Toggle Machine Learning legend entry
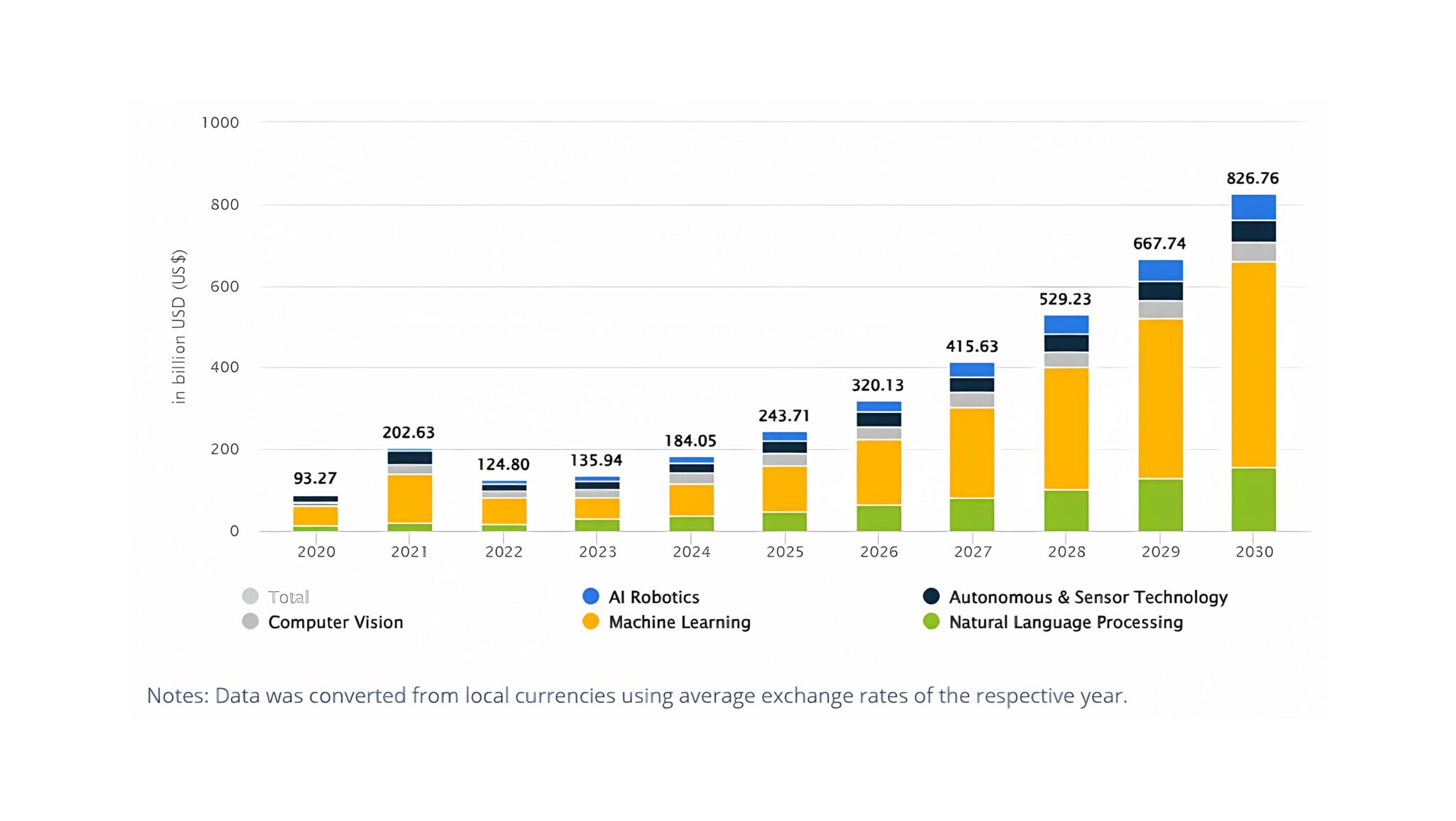Image resolution: width=1456 pixels, height=821 pixels. click(666, 622)
